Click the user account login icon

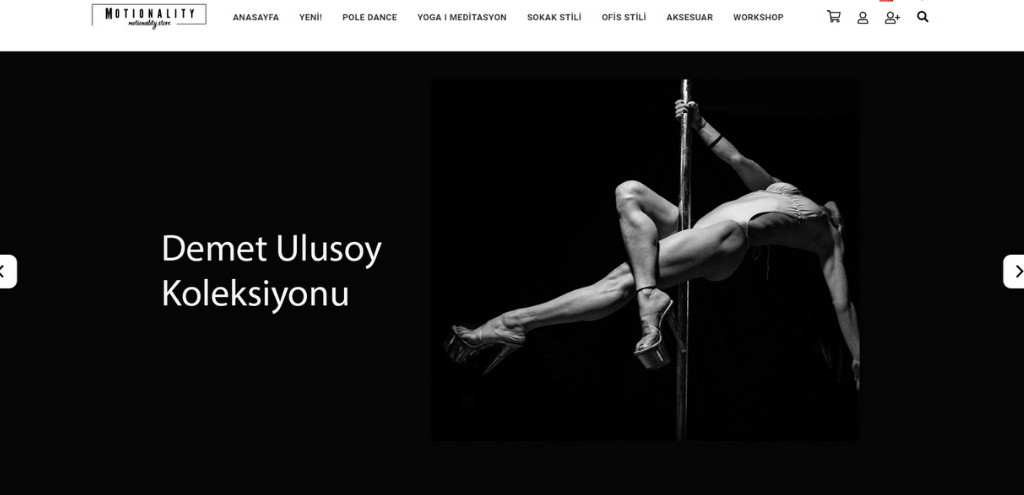point(863,18)
